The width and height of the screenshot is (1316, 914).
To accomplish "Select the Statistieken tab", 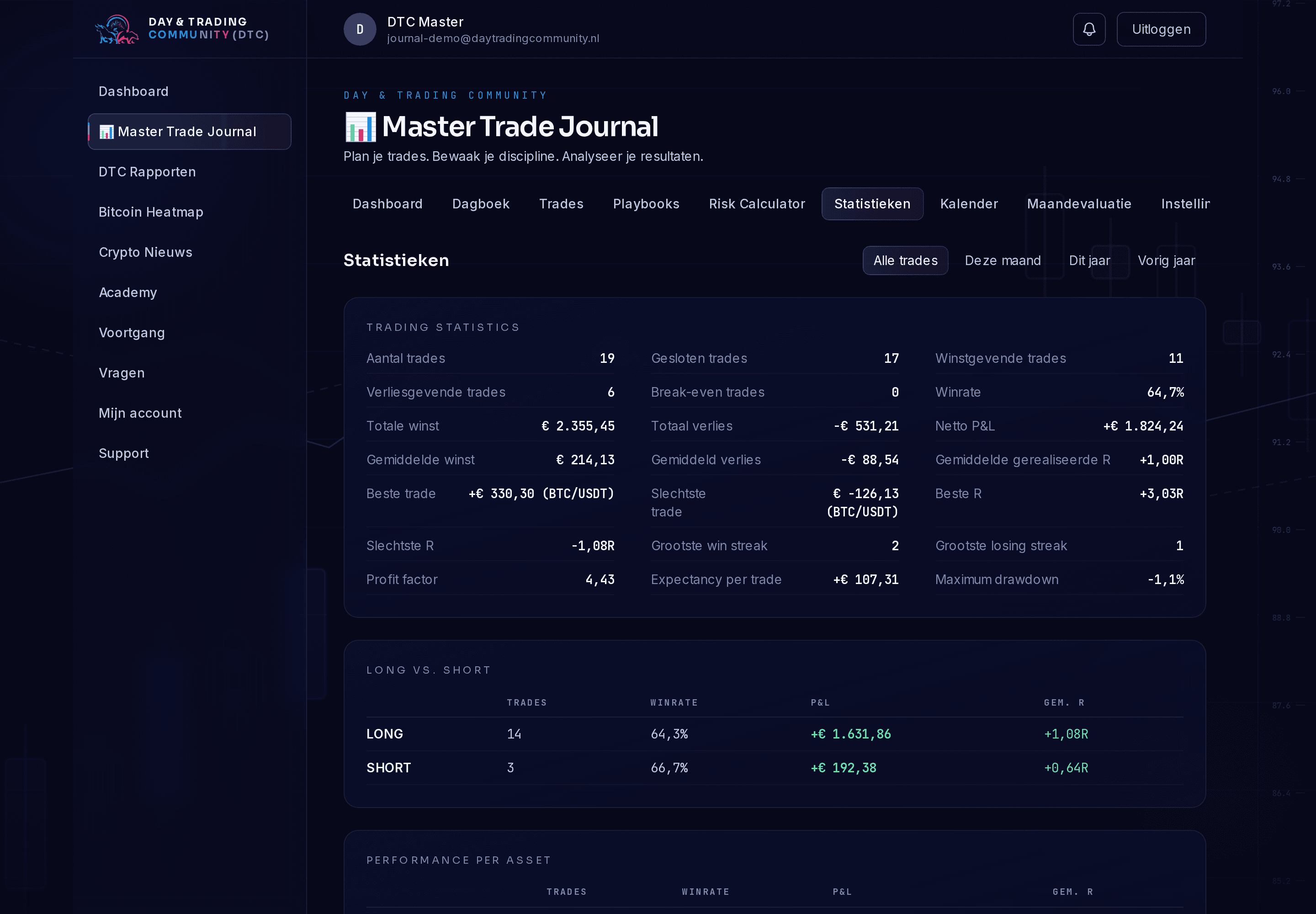I will (872, 204).
